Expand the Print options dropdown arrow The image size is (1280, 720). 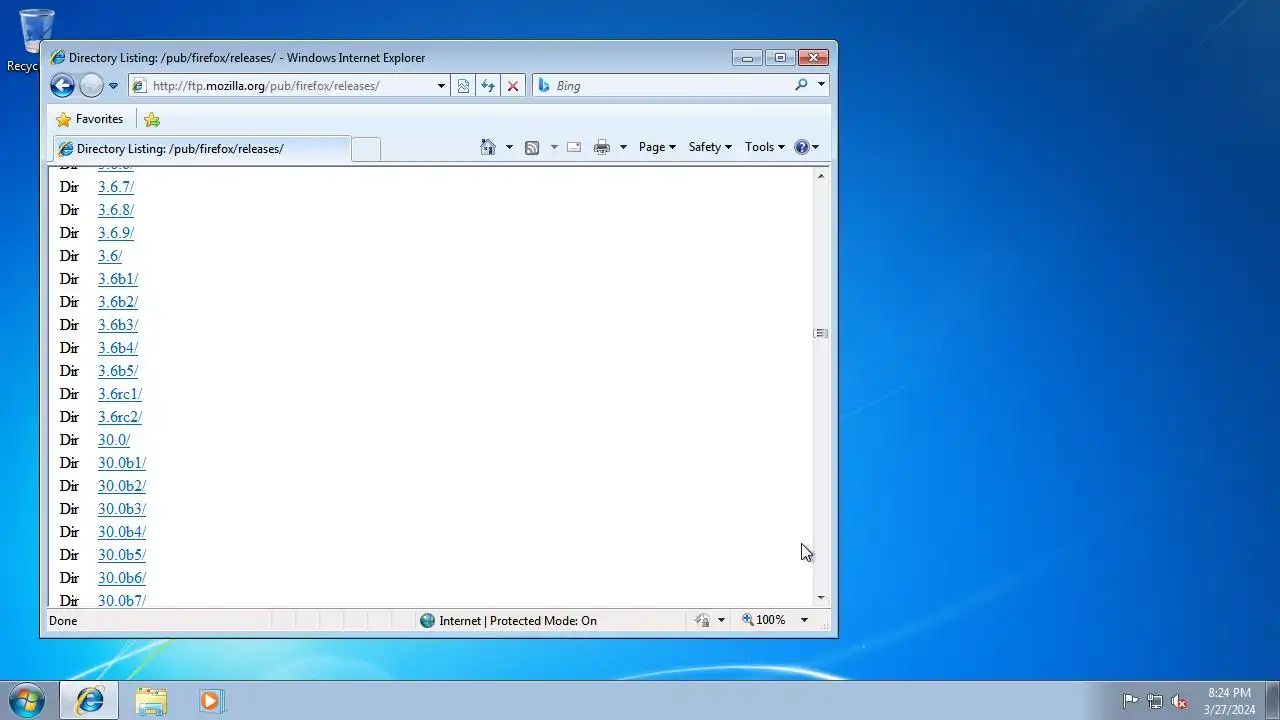point(623,147)
